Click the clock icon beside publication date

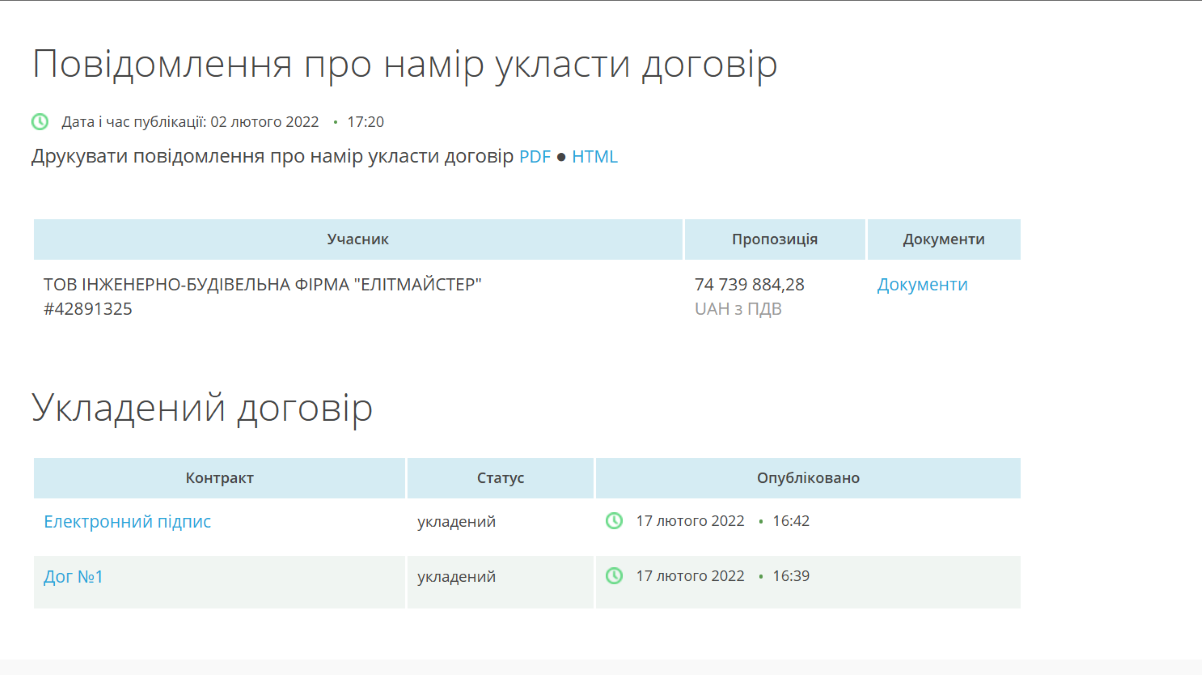pyautogui.click(x=40, y=122)
